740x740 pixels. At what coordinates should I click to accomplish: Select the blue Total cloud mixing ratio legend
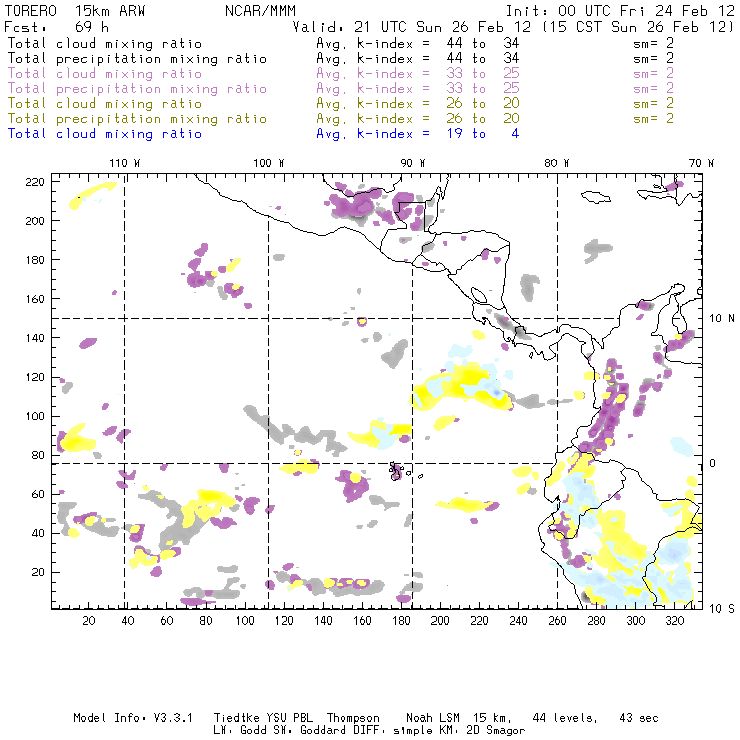104,134
